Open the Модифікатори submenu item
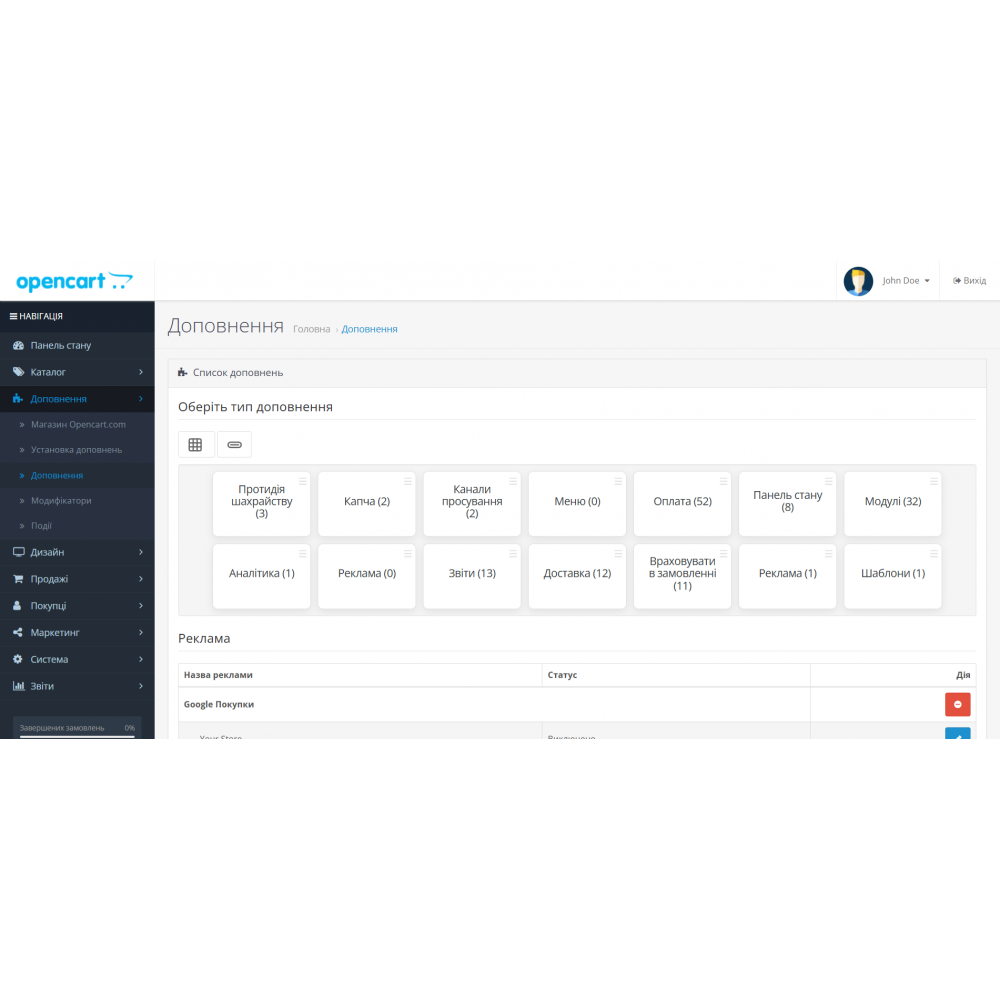This screenshot has width=1000, height=1000. (61, 500)
